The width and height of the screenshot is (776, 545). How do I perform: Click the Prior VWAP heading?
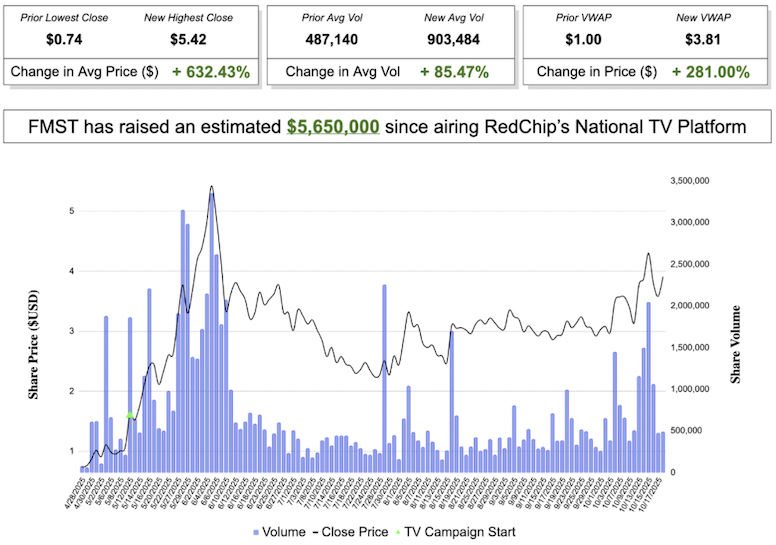583,18
